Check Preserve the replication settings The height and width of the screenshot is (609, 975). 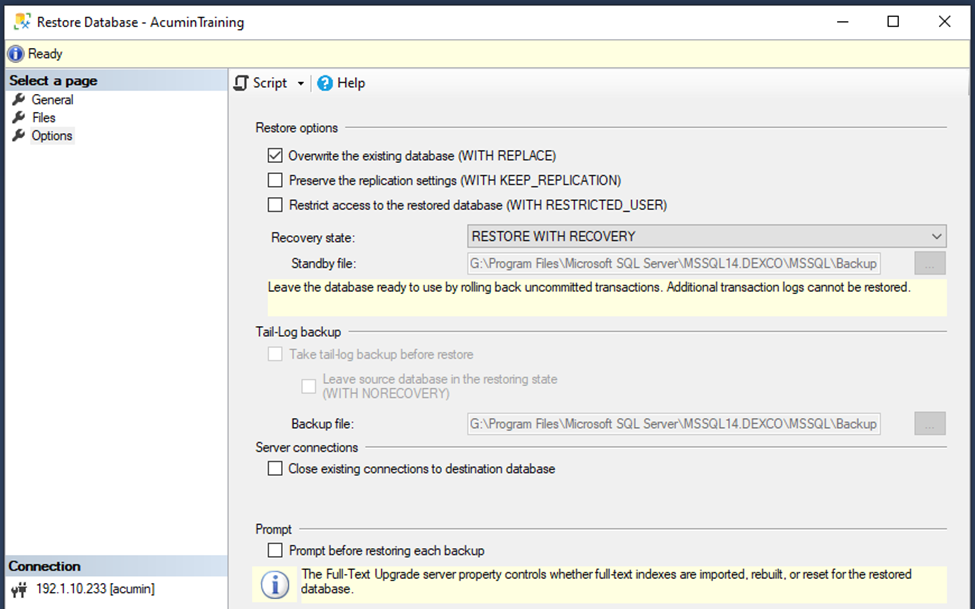[x=275, y=180]
